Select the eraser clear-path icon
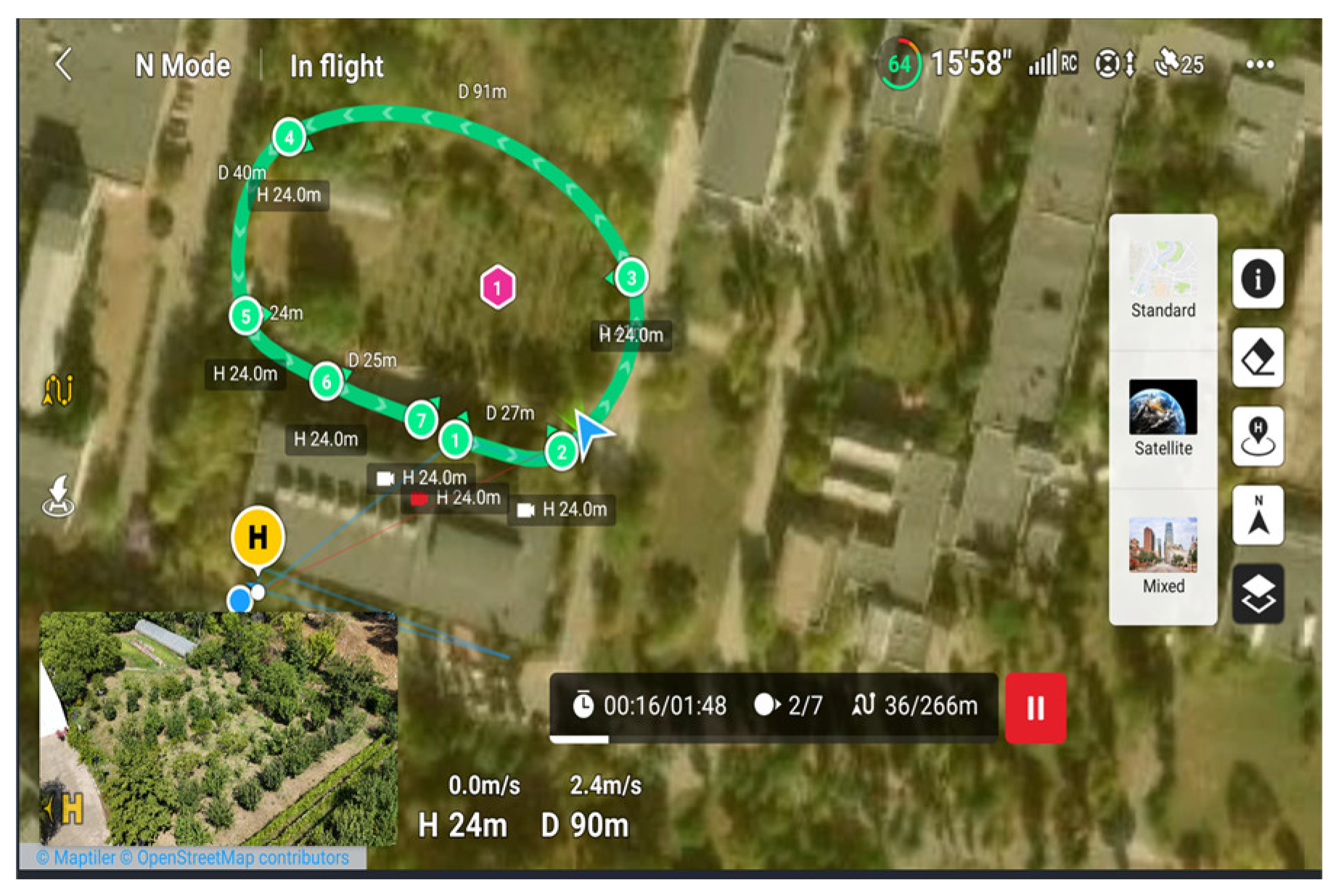This screenshot has height=896, width=1333. pyautogui.click(x=1258, y=357)
